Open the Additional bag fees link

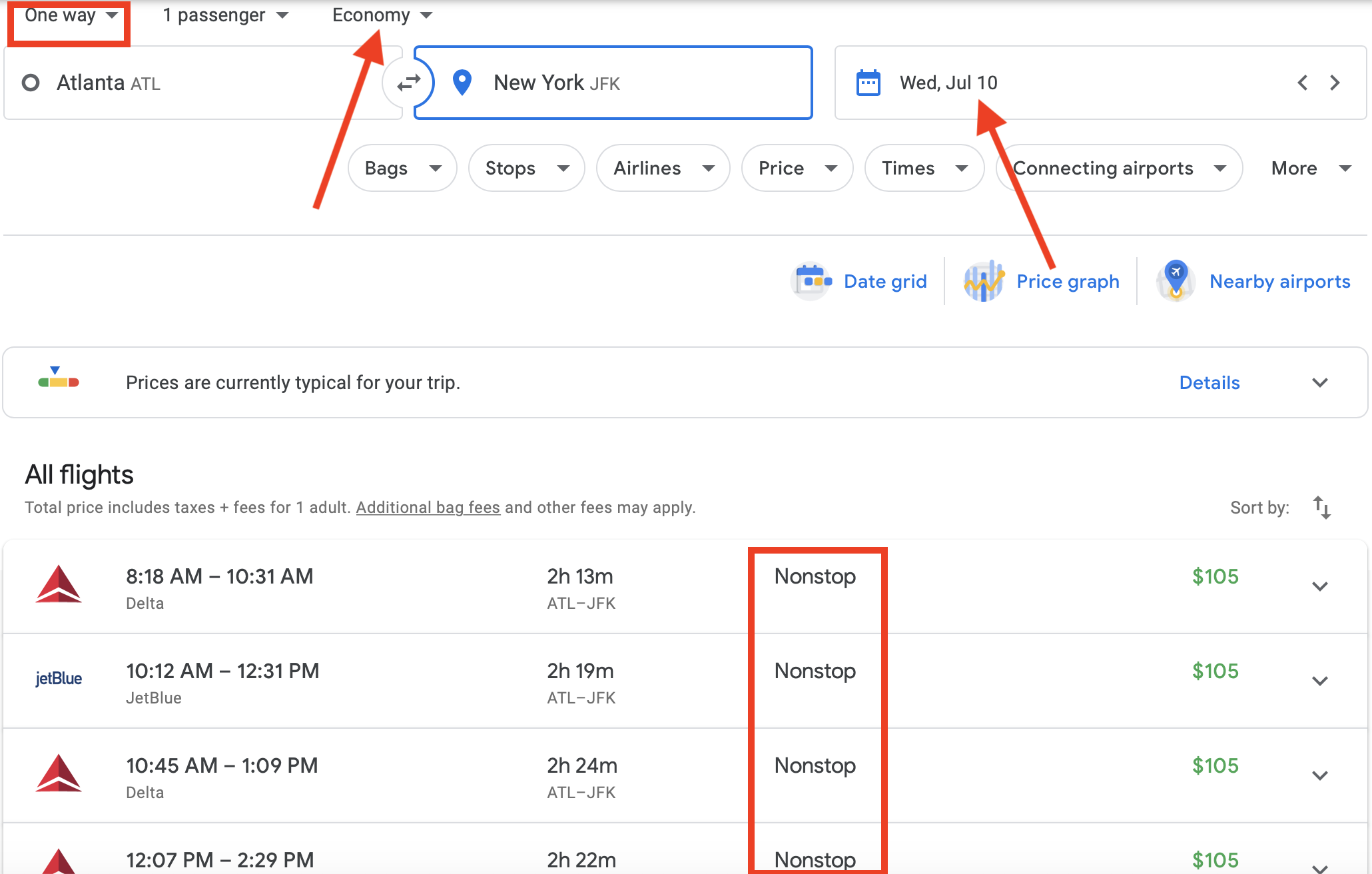pyautogui.click(x=428, y=508)
